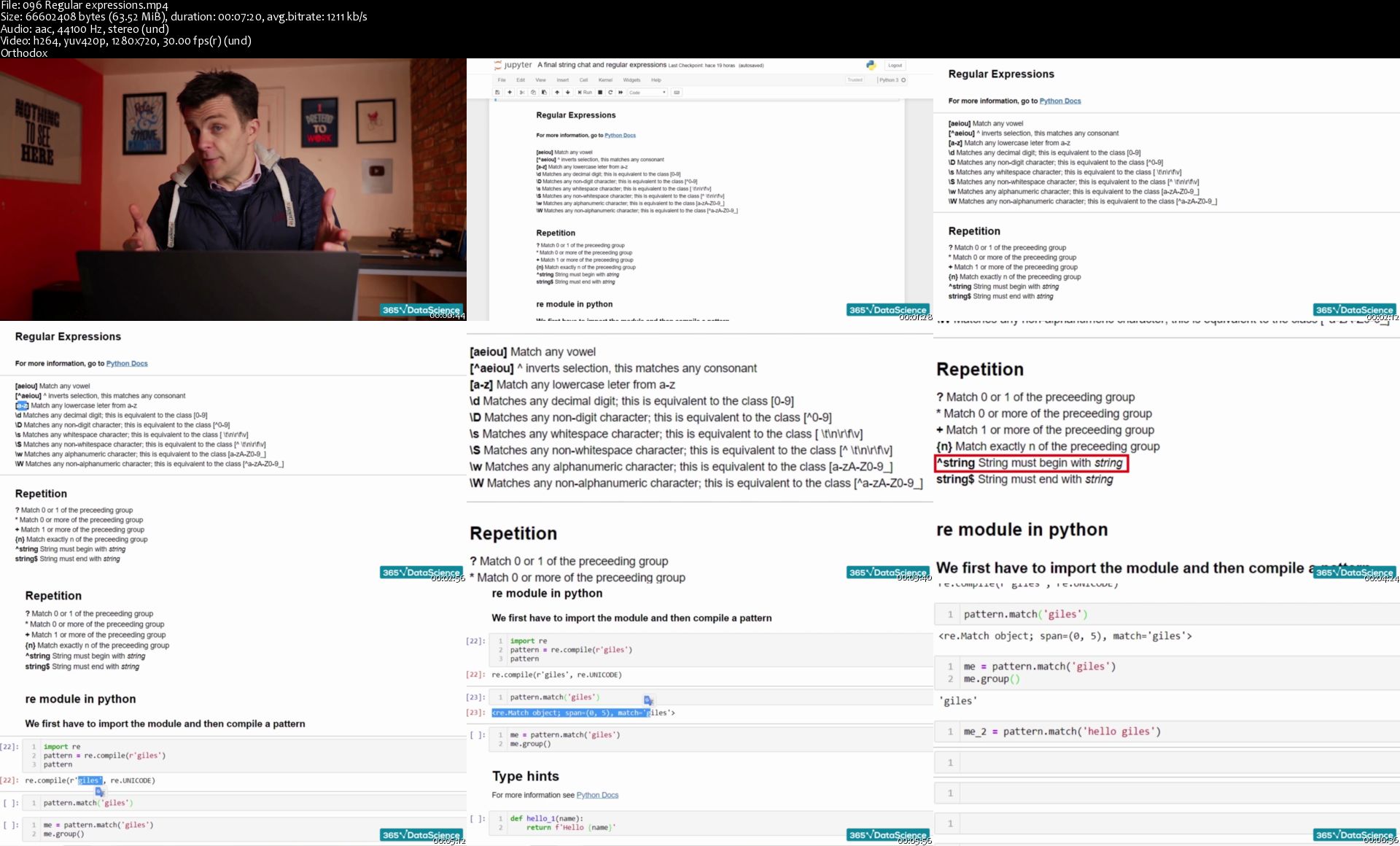Open the Cell menu
Viewport: 1400px width, 846px height.
[583, 80]
